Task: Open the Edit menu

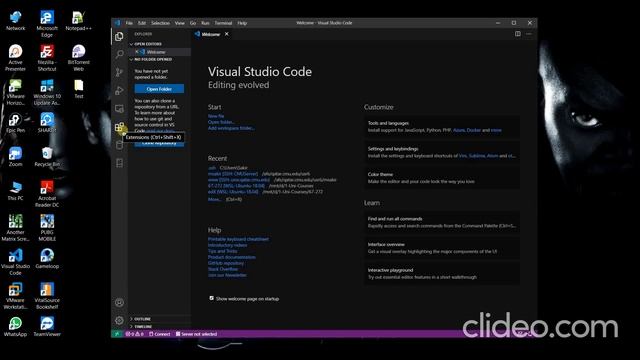Action: coord(142,23)
